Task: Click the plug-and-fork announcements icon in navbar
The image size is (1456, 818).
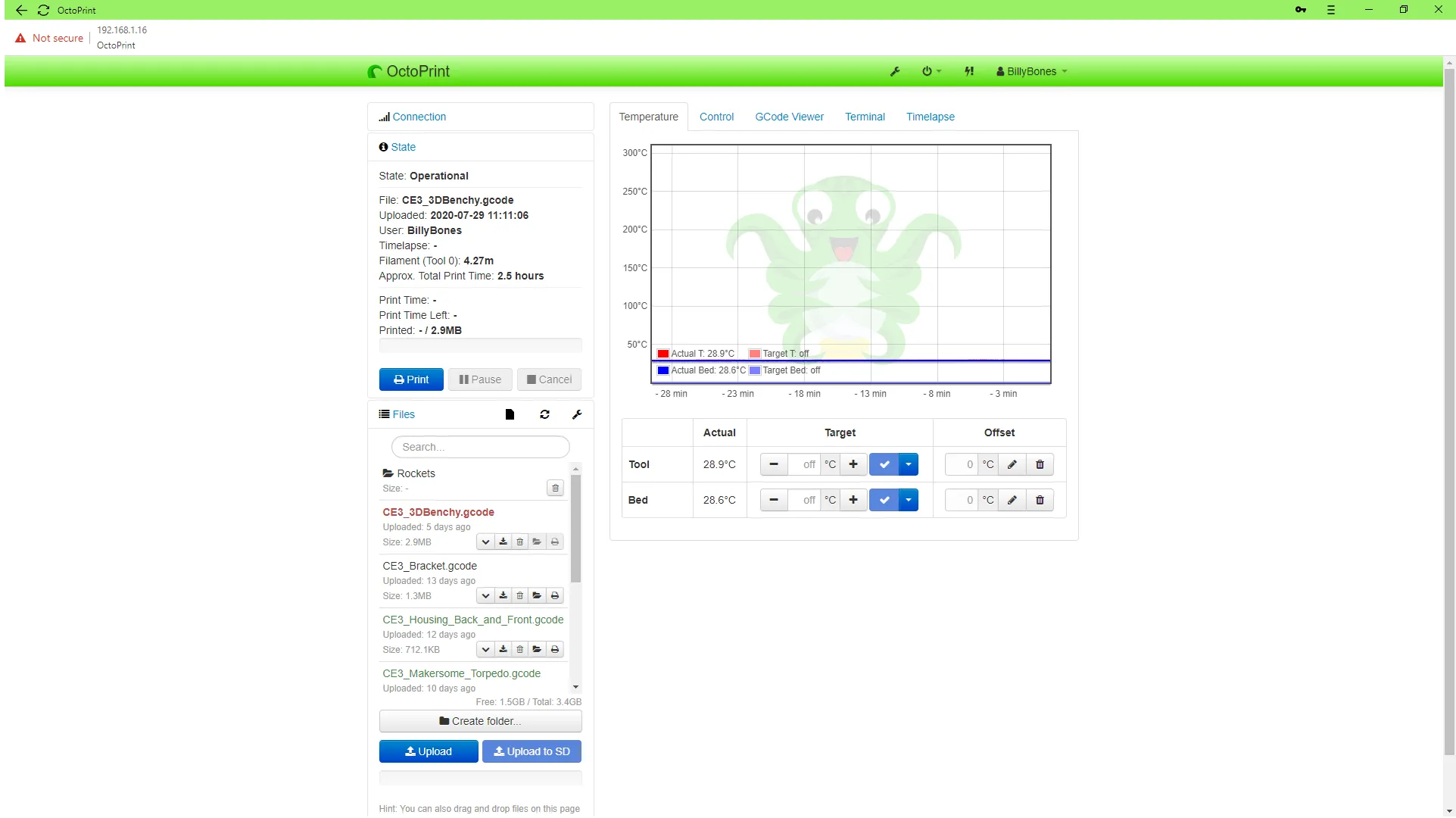Action: point(969,71)
